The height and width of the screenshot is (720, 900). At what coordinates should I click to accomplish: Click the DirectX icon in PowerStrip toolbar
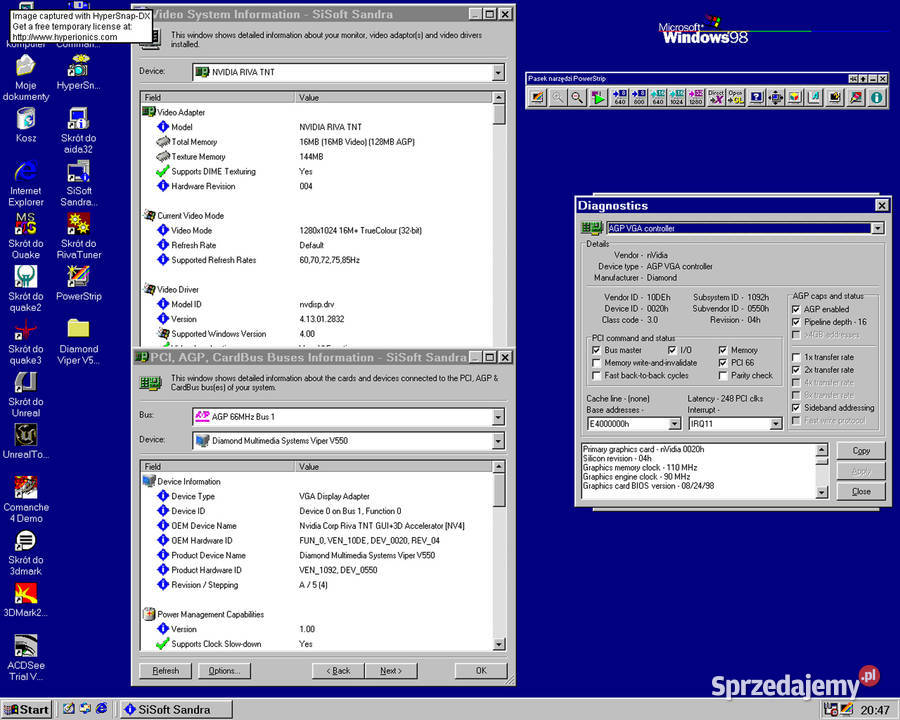[716, 97]
